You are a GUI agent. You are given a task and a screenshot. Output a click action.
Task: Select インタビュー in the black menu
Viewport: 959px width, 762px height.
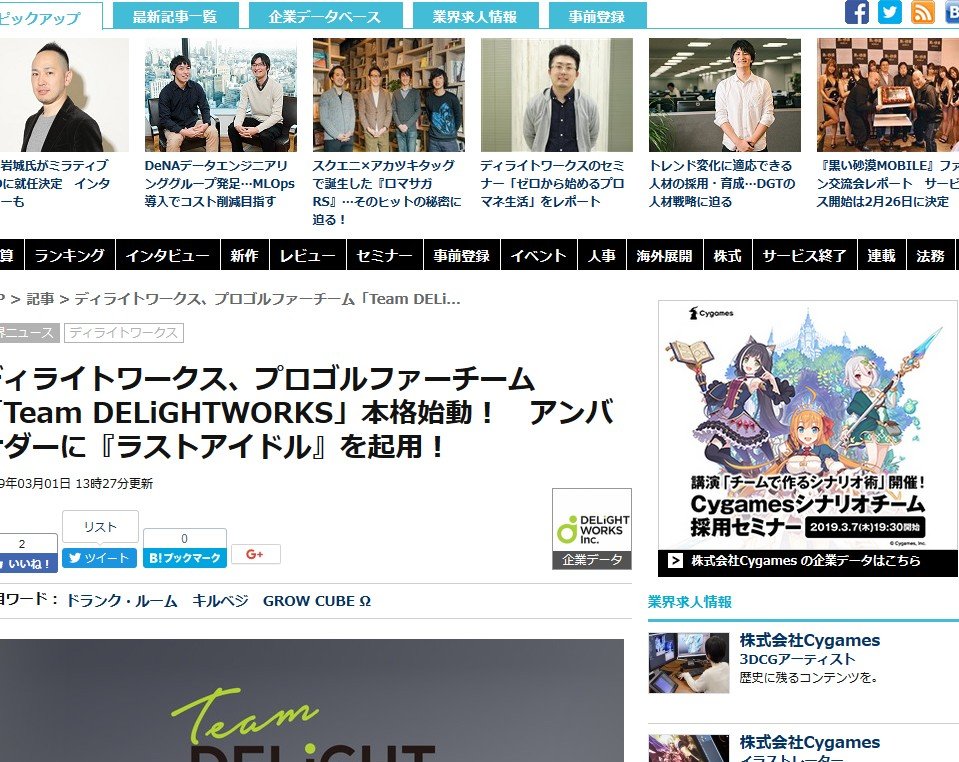point(168,255)
